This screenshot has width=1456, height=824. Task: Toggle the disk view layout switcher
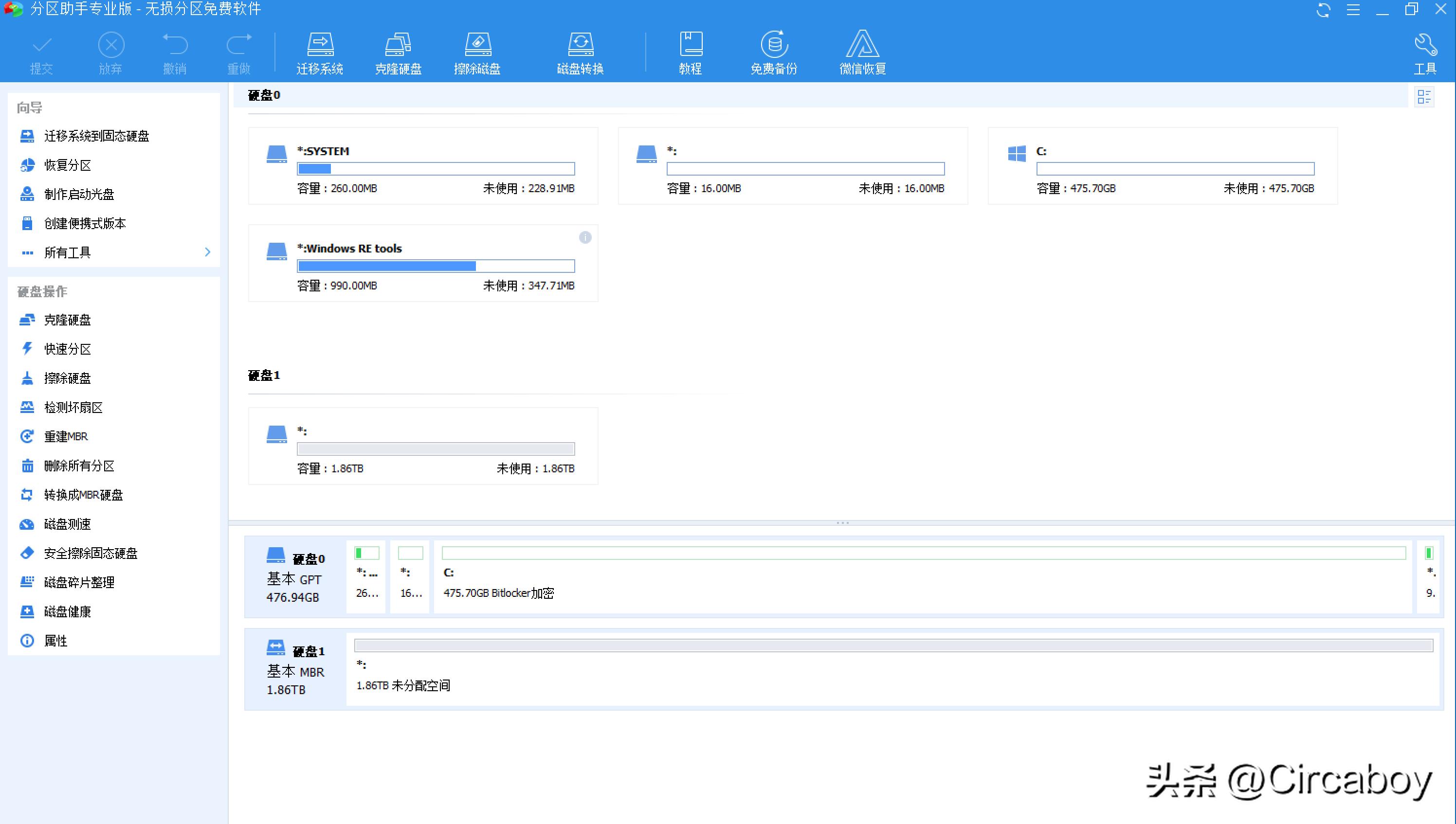click(1425, 96)
